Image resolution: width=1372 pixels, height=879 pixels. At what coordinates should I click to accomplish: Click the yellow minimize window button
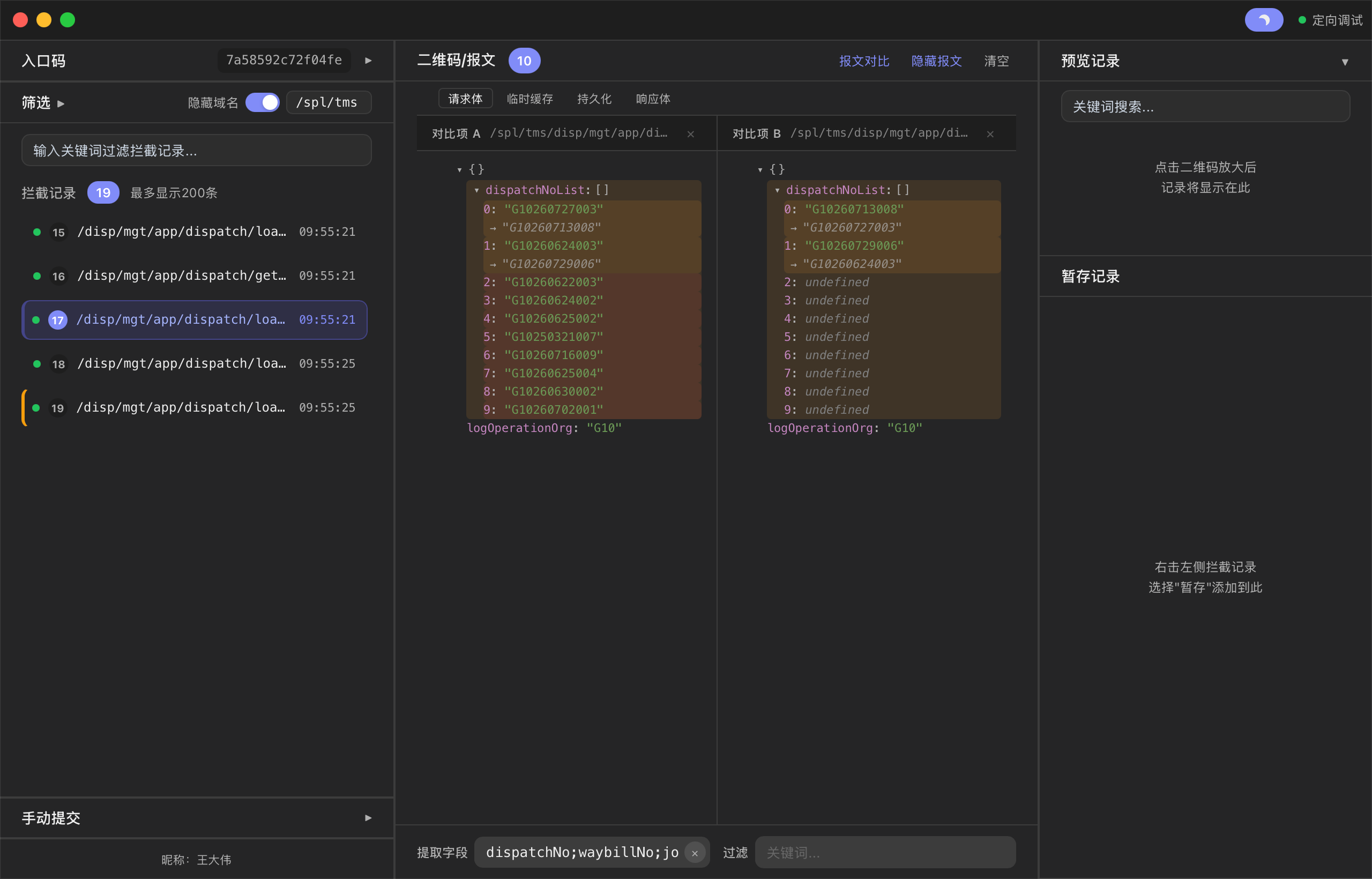tap(44, 20)
